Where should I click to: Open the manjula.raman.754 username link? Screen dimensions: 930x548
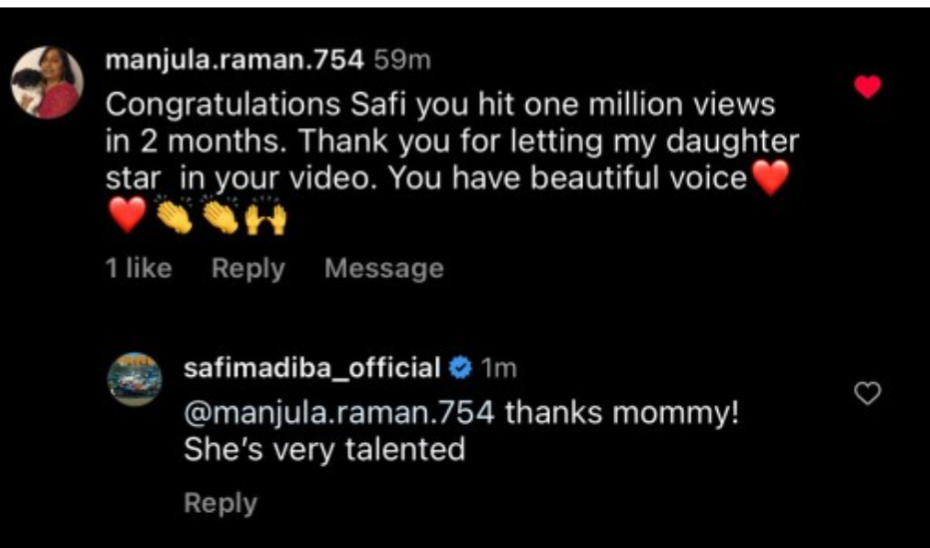(x=233, y=61)
